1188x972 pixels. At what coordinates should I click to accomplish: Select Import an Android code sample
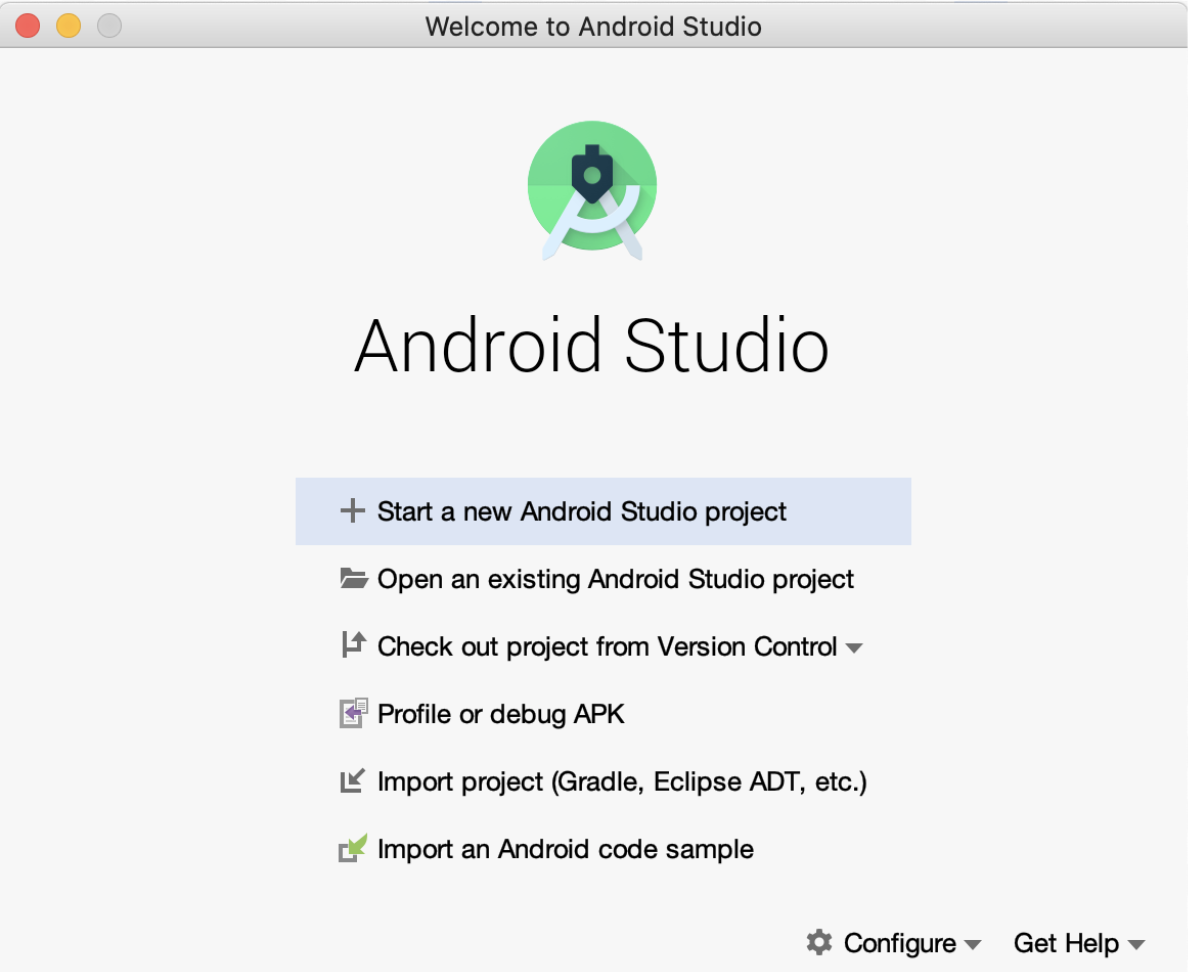click(x=565, y=848)
